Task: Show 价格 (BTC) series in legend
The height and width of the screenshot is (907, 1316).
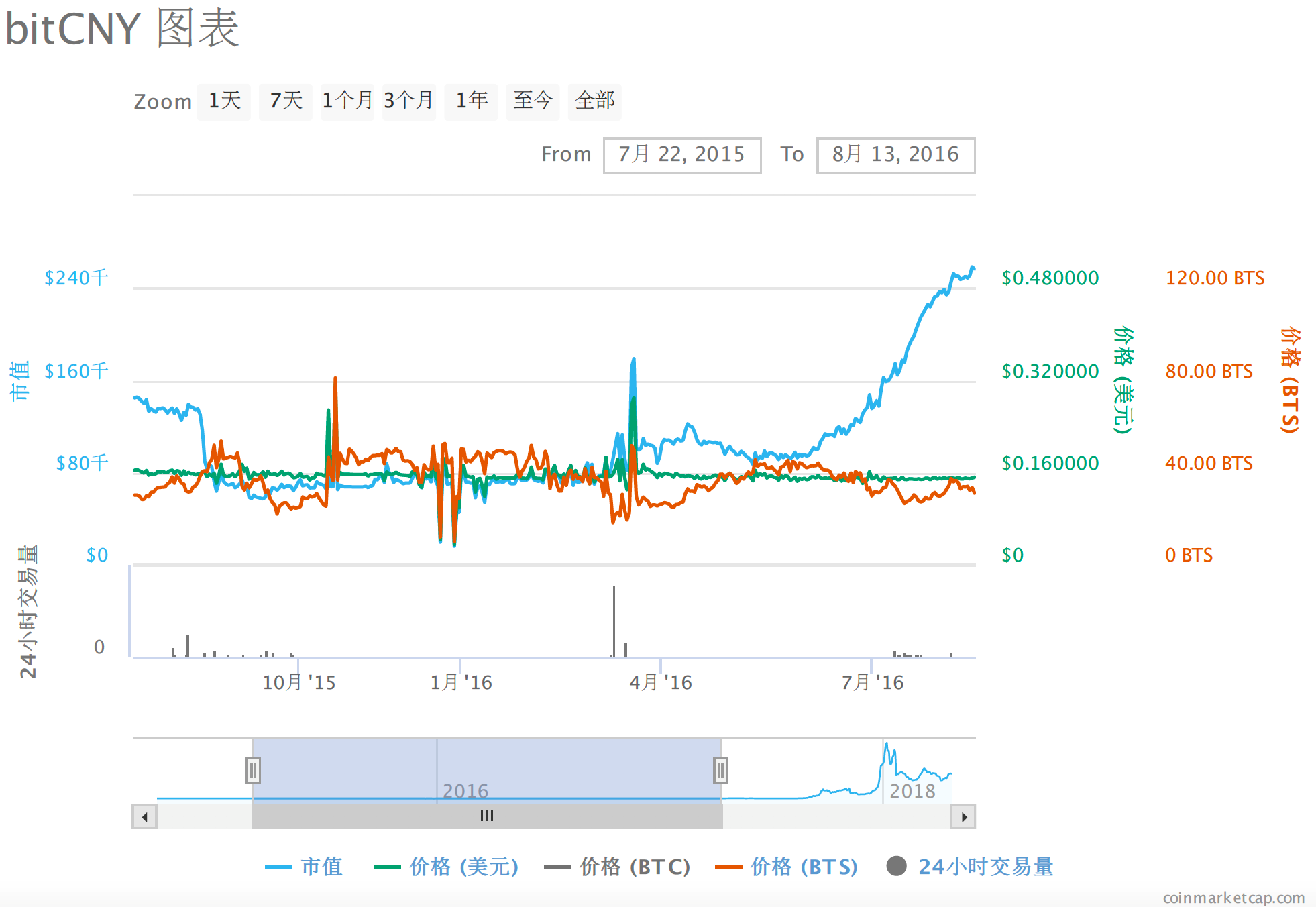Action: pyautogui.click(x=634, y=867)
